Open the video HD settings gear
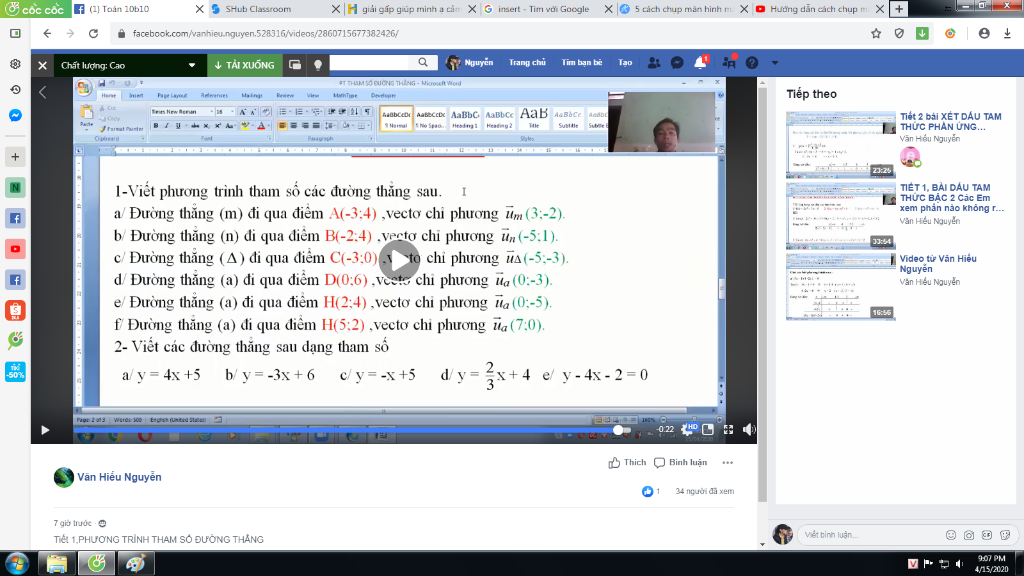The width and height of the screenshot is (1024, 576). click(x=688, y=429)
